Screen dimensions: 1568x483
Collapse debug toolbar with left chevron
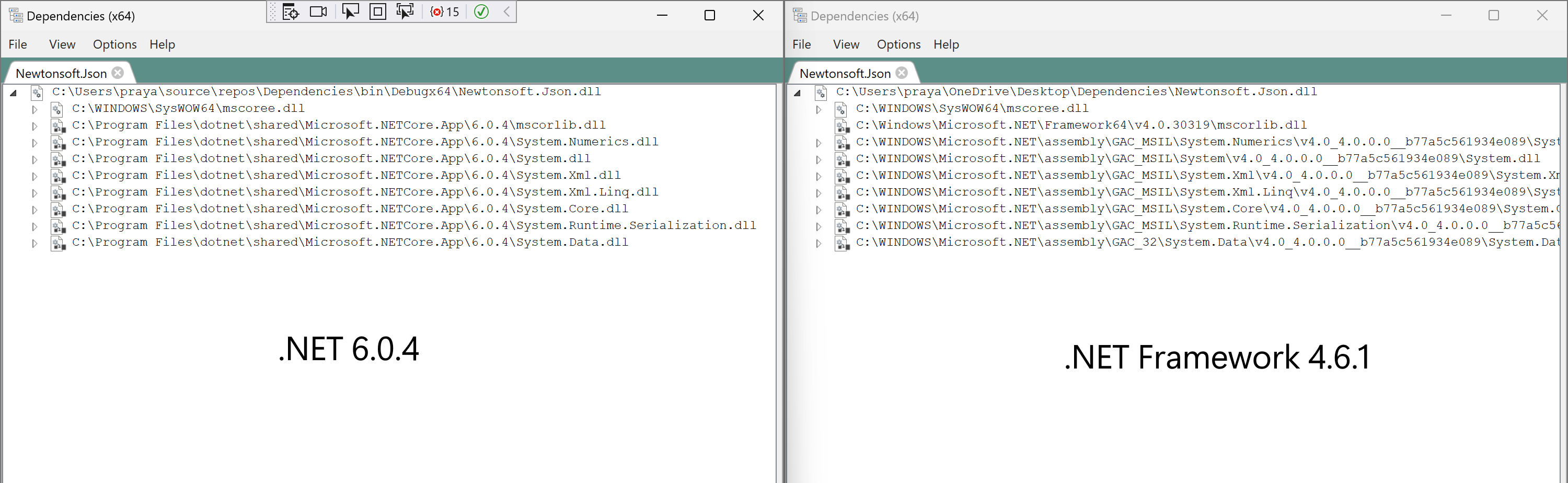point(506,11)
